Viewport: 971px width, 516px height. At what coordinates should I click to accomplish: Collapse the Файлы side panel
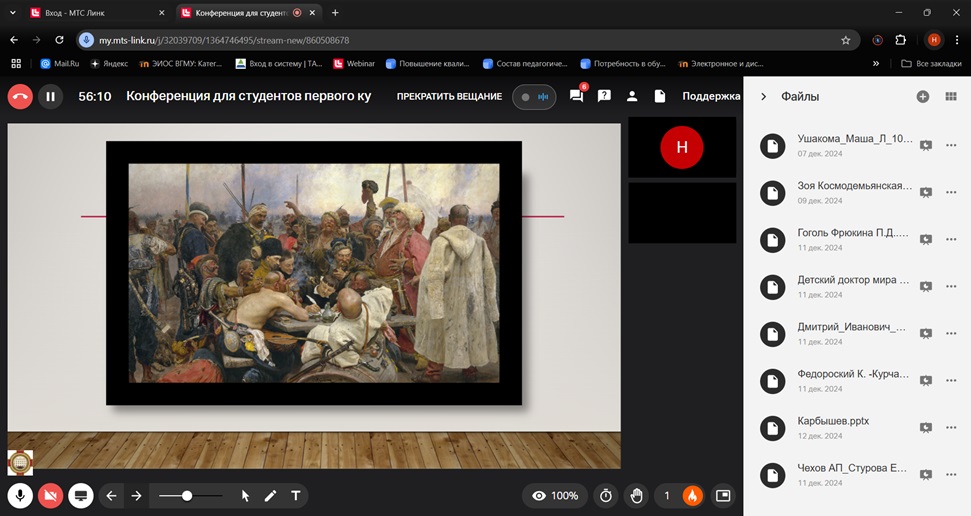[x=764, y=97]
